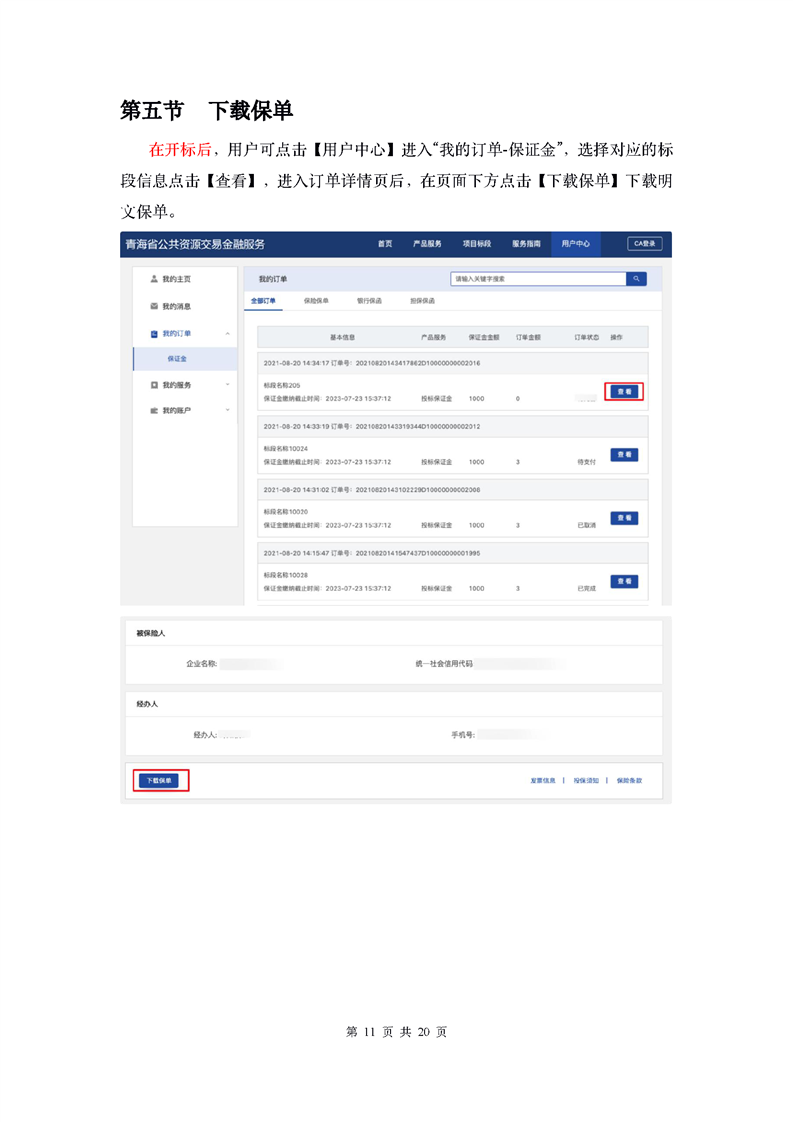
Task: Go to 服务指南 in top navigation
Action: [x=526, y=244]
